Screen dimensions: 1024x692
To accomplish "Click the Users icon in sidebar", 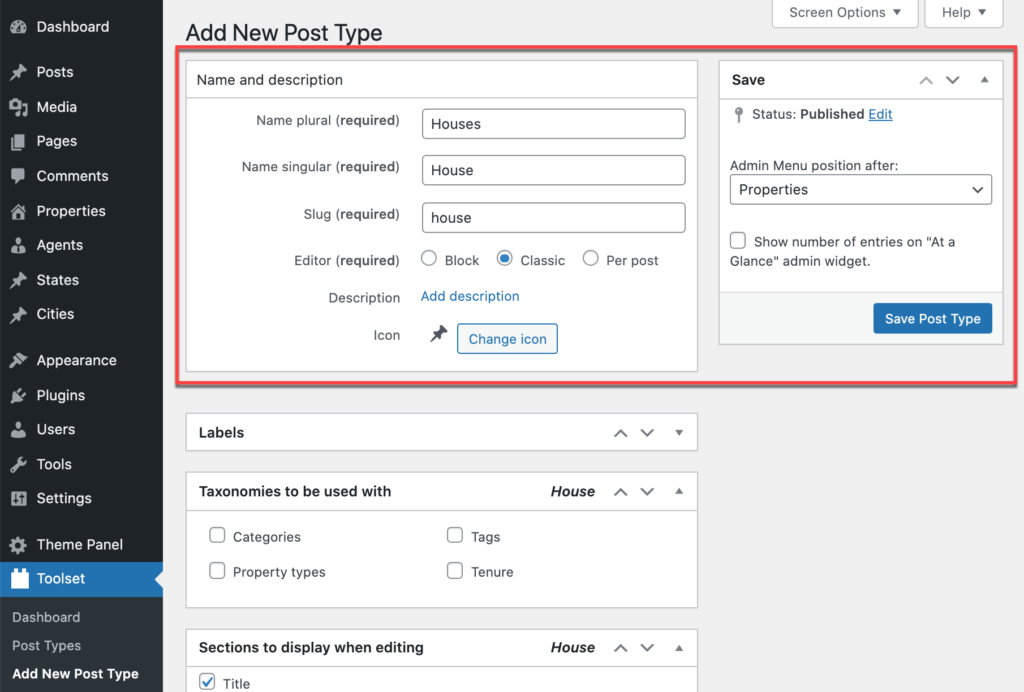I will 18,430.
